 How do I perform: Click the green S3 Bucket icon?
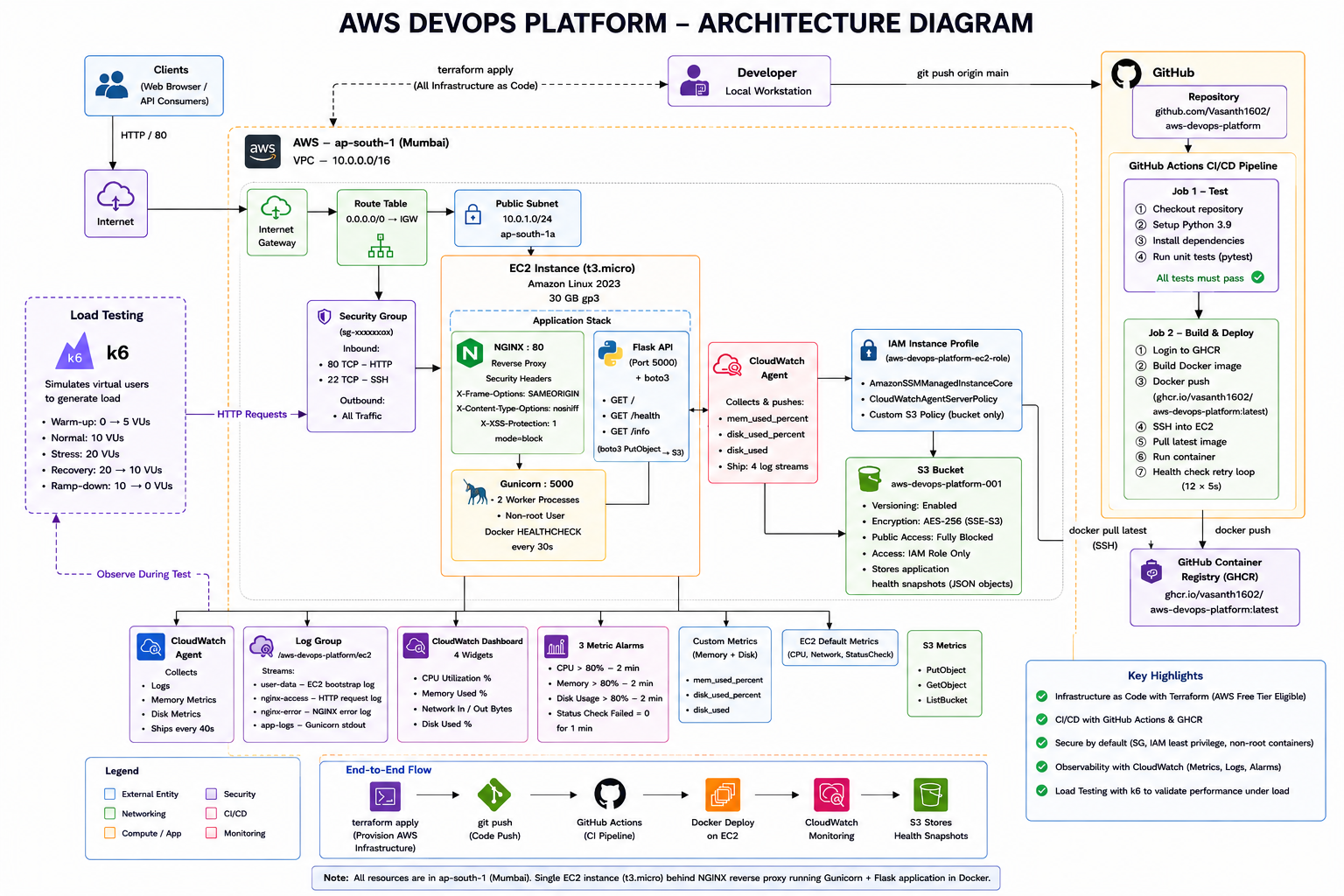(x=870, y=479)
